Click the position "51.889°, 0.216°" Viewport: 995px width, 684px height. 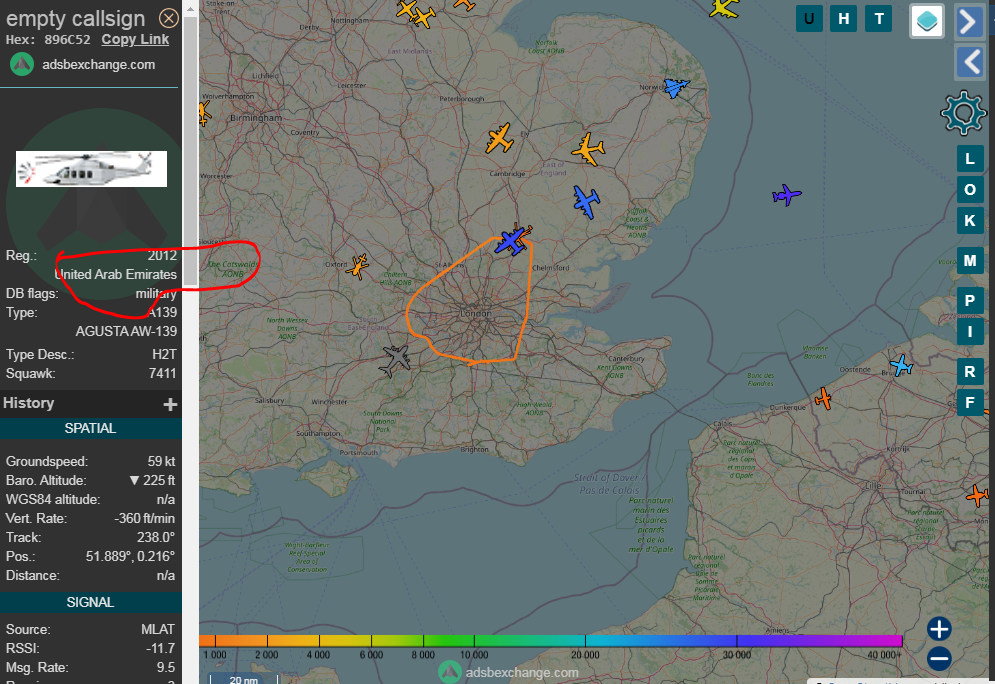tap(130, 556)
